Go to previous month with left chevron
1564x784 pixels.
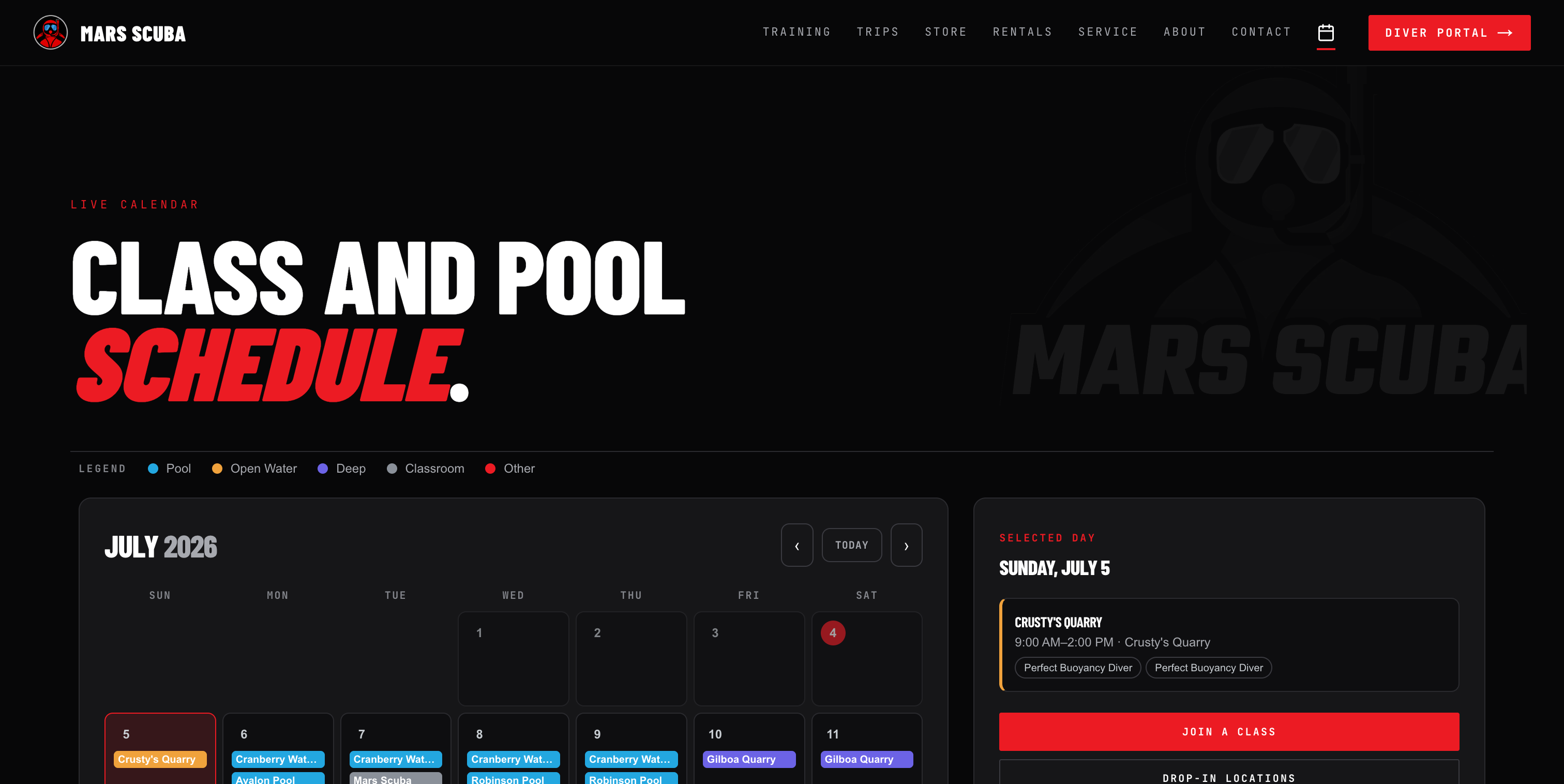[796, 545]
